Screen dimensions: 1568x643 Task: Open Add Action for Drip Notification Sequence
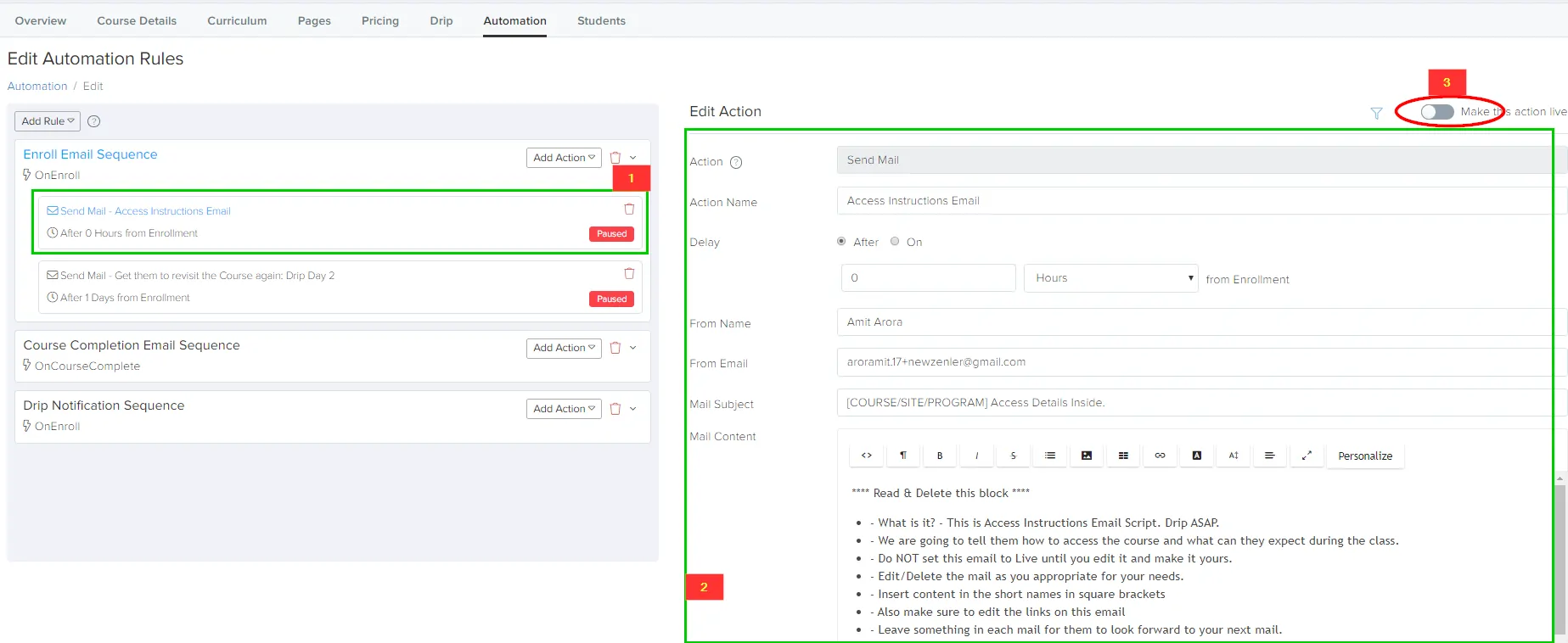click(x=564, y=409)
